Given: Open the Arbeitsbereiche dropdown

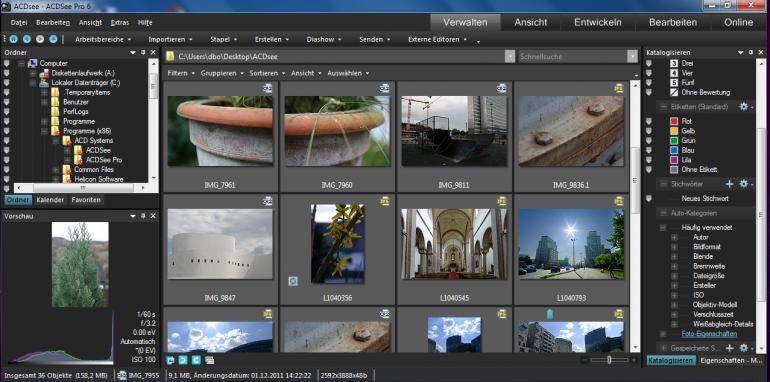Looking at the screenshot, I should coord(103,39).
